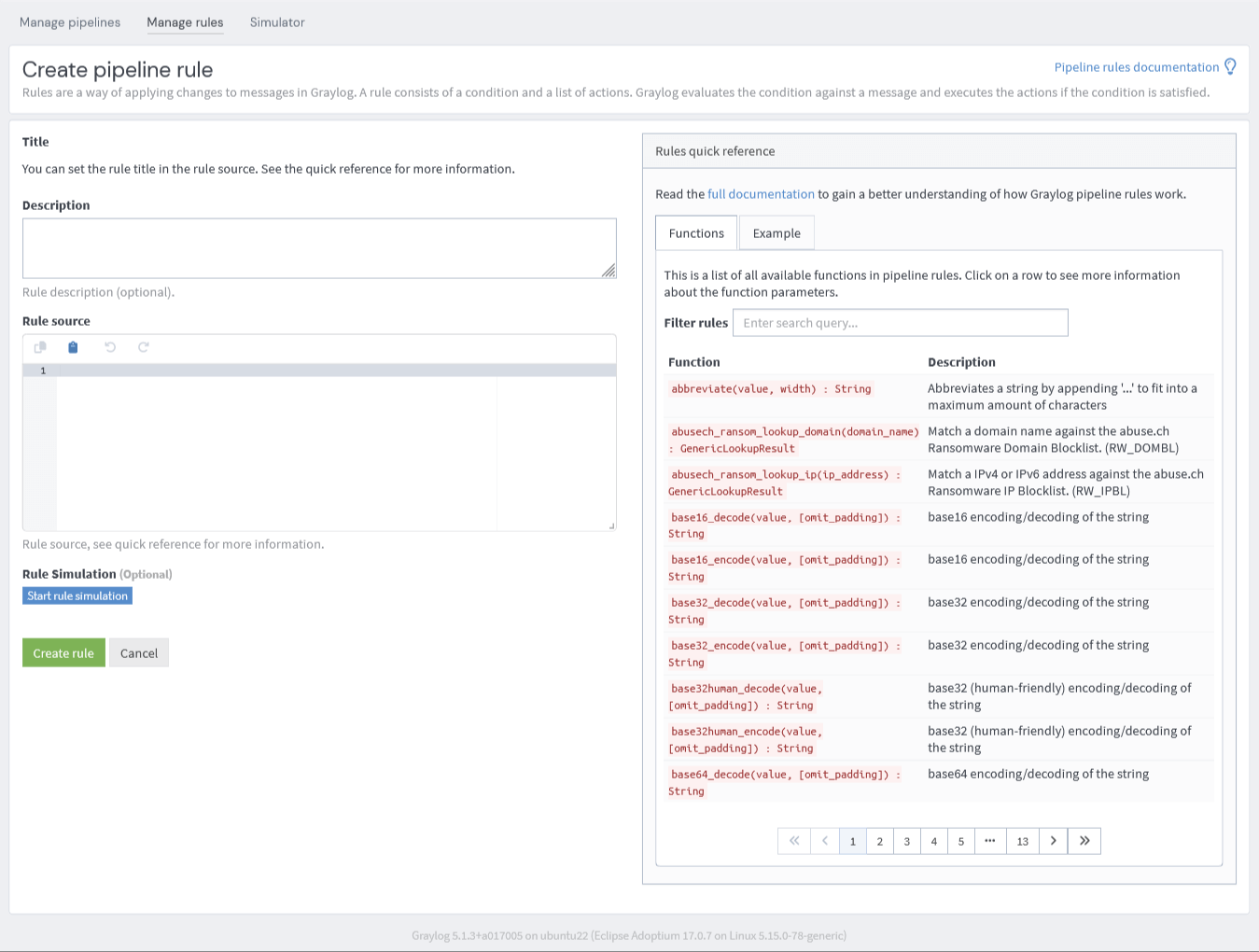This screenshot has height=952, width=1259.
Task: Expand the abbreviate(value, width) function row
Action: point(939,397)
